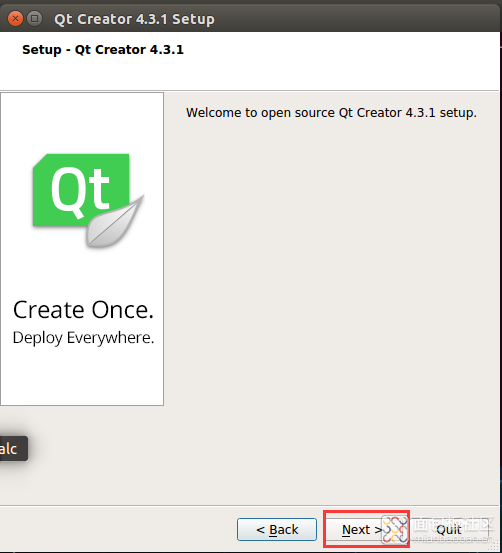The width and height of the screenshot is (502, 553).
Task: Click the 'Setup - Qt Creator 4.3.1' heading
Action: coord(103,50)
